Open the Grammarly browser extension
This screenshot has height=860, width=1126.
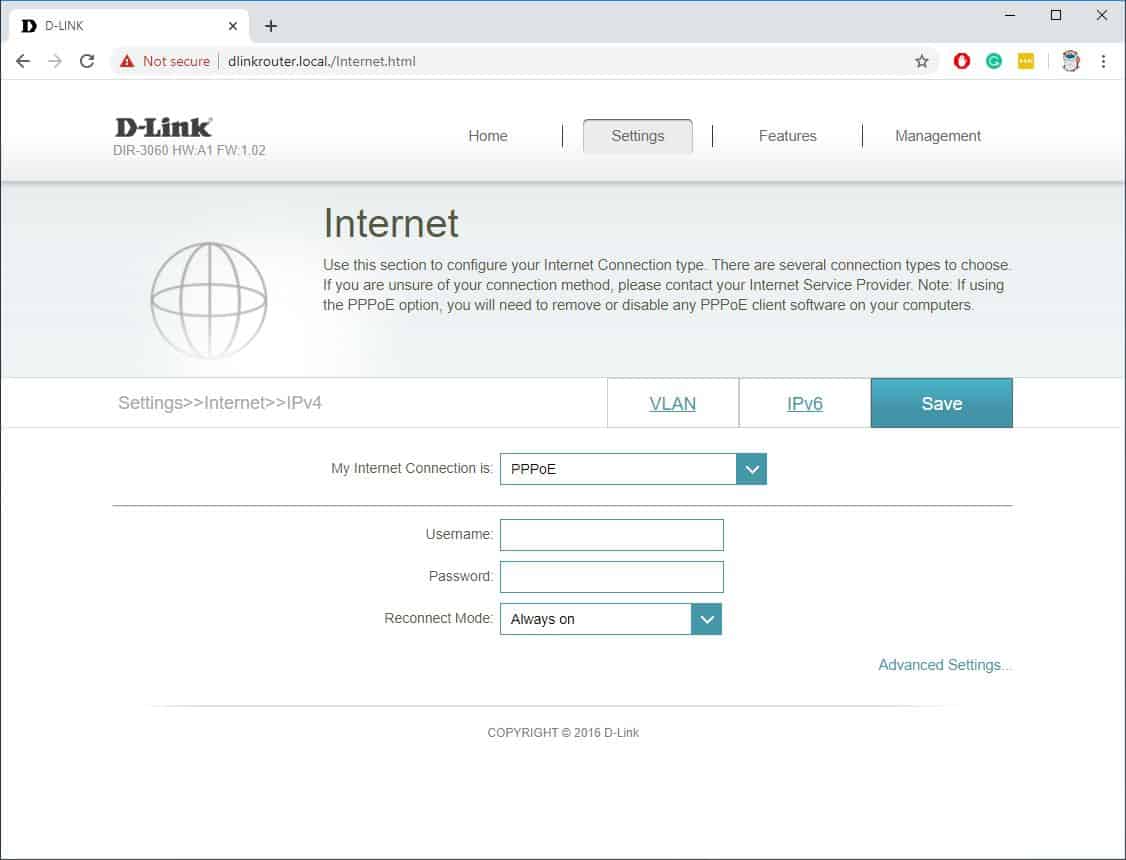(993, 61)
